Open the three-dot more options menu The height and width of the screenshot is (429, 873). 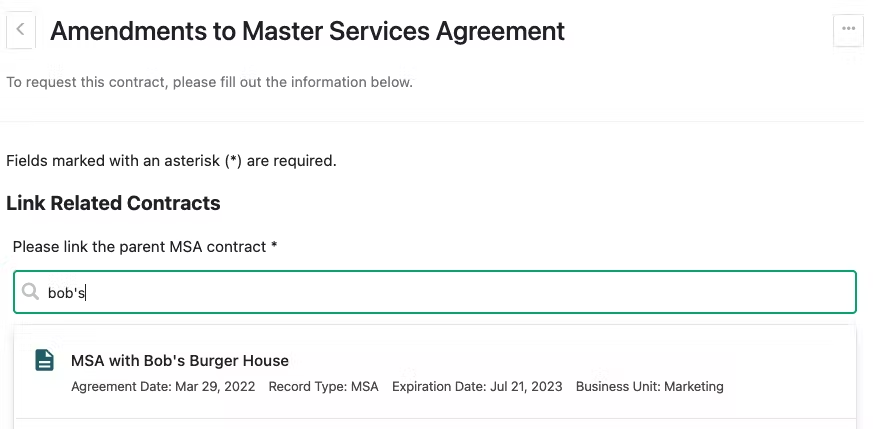(x=848, y=29)
